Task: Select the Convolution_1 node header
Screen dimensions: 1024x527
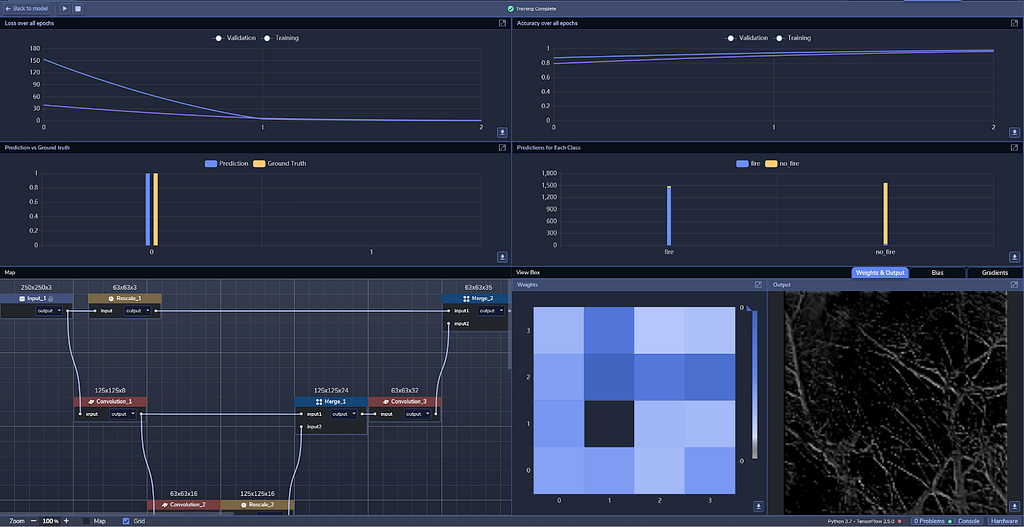Action: click(110, 401)
